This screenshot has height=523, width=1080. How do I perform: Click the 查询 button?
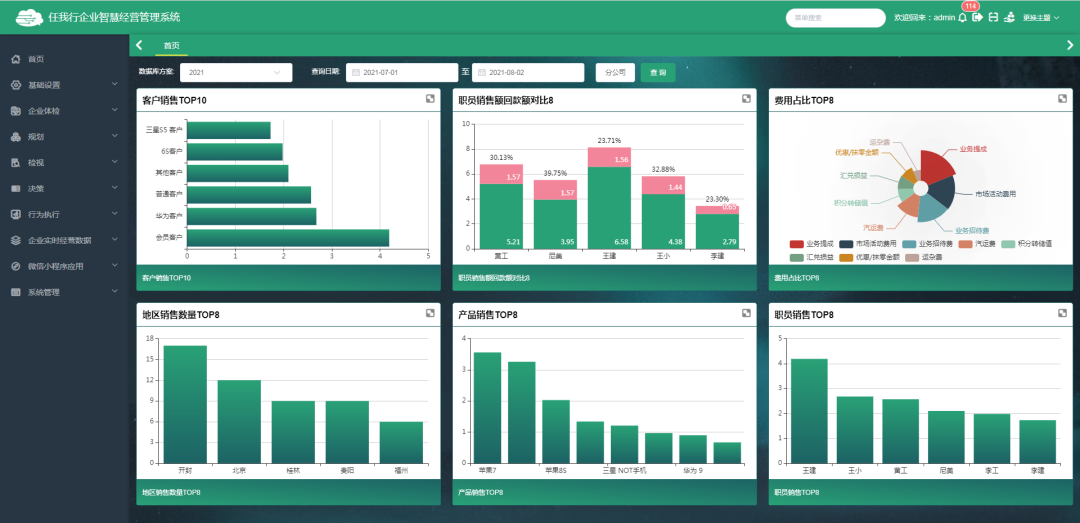coord(658,72)
